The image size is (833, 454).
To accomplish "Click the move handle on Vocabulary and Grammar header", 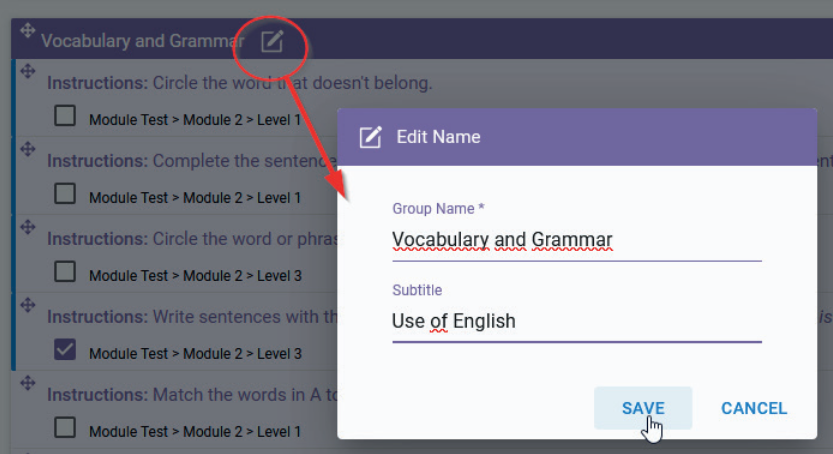I will 28,30.
